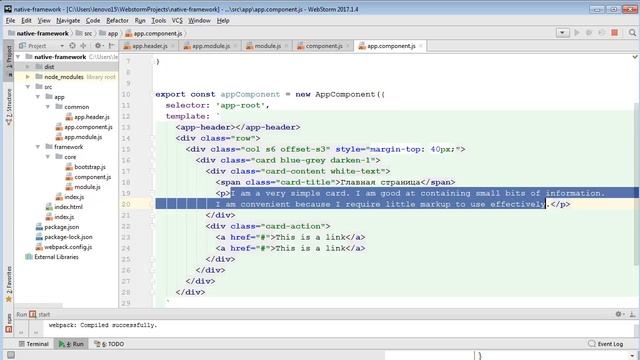Open the Refactor menu
640x360 pixels.
click(117, 20)
